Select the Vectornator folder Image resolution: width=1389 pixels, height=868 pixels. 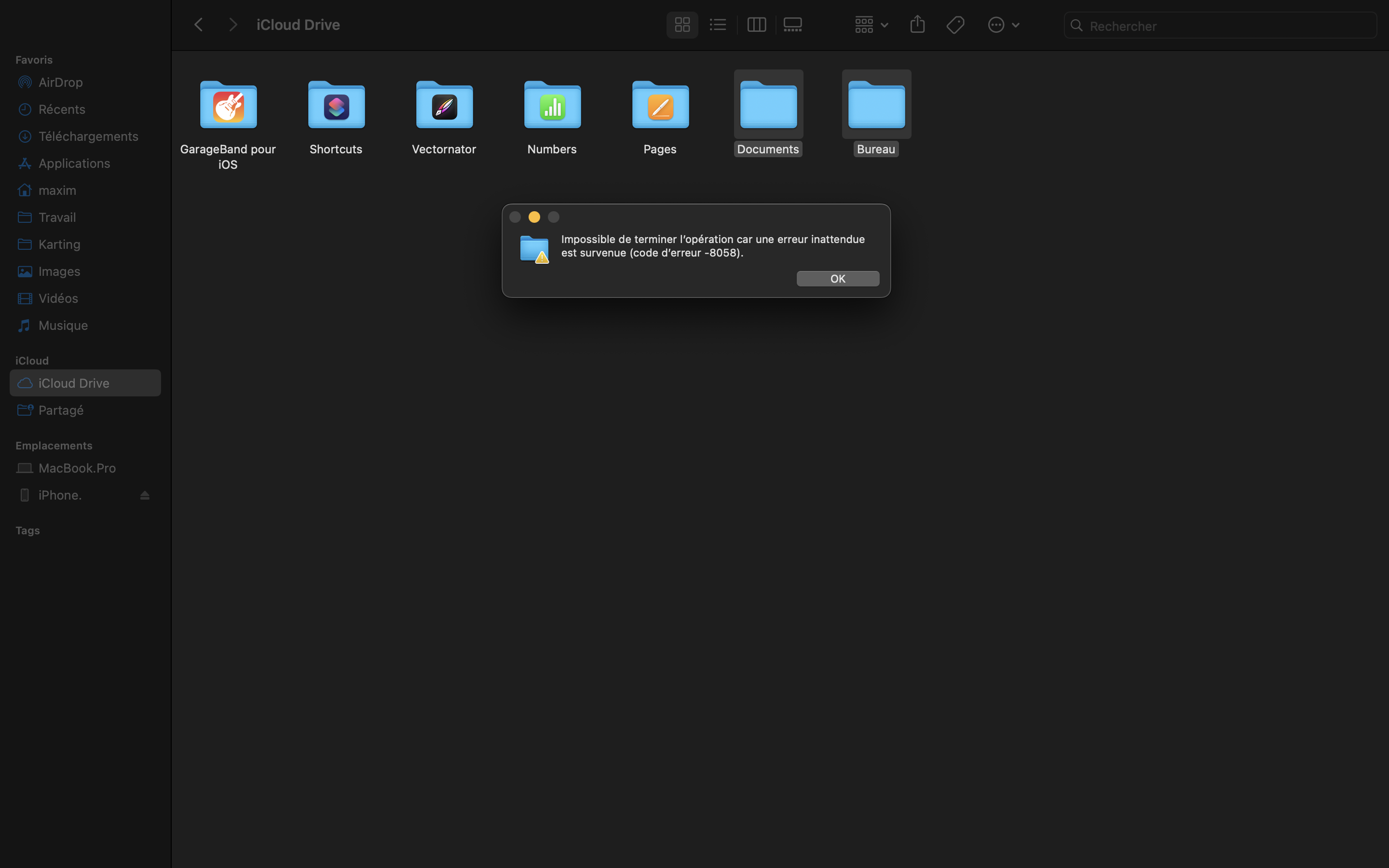[x=444, y=106]
